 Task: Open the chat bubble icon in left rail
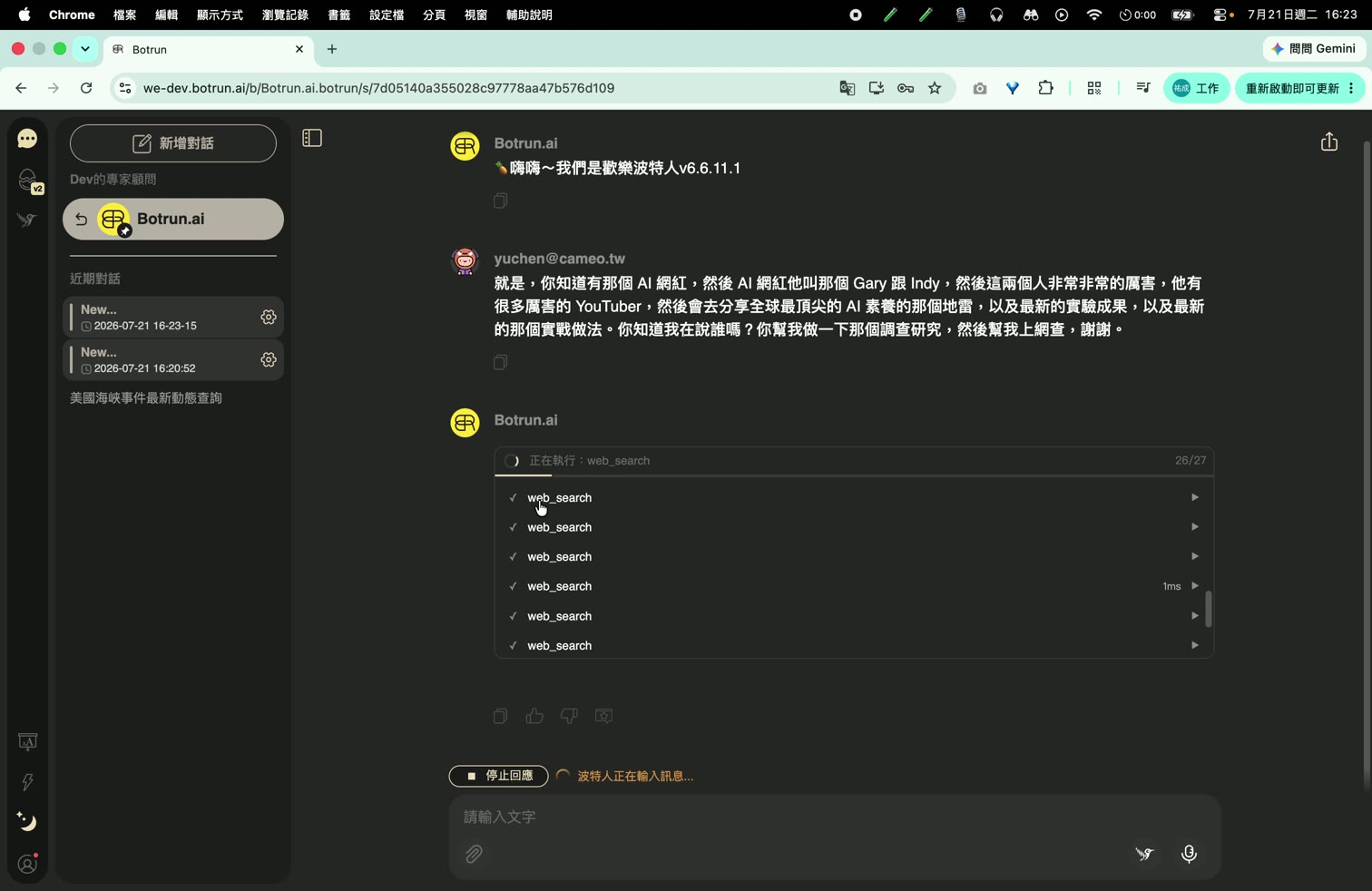coord(27,139)
